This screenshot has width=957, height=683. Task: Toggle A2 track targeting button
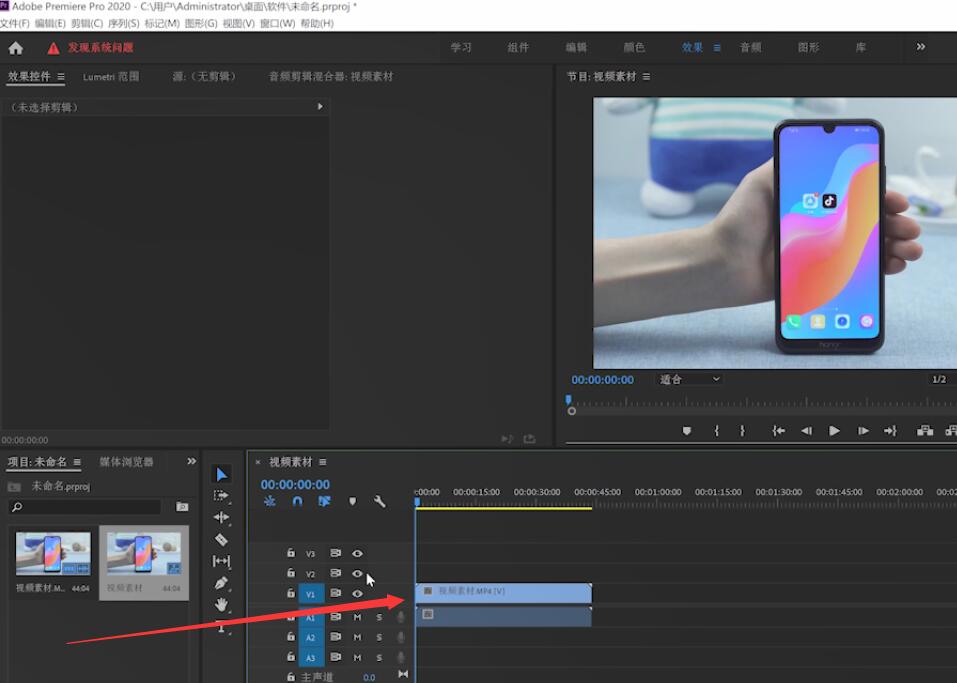311,637
